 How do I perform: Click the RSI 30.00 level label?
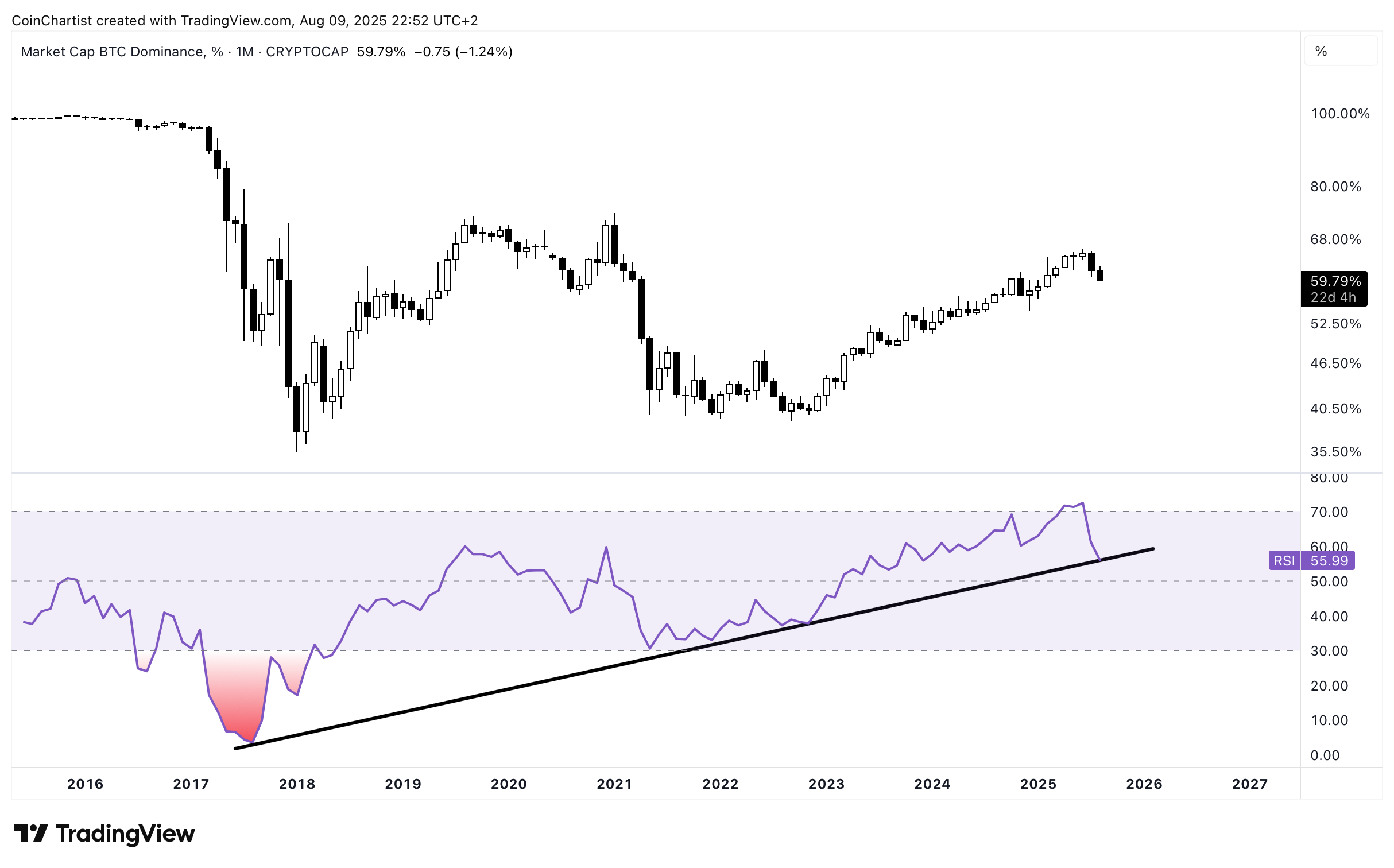pyautogui.click(x=1329, y=651)
